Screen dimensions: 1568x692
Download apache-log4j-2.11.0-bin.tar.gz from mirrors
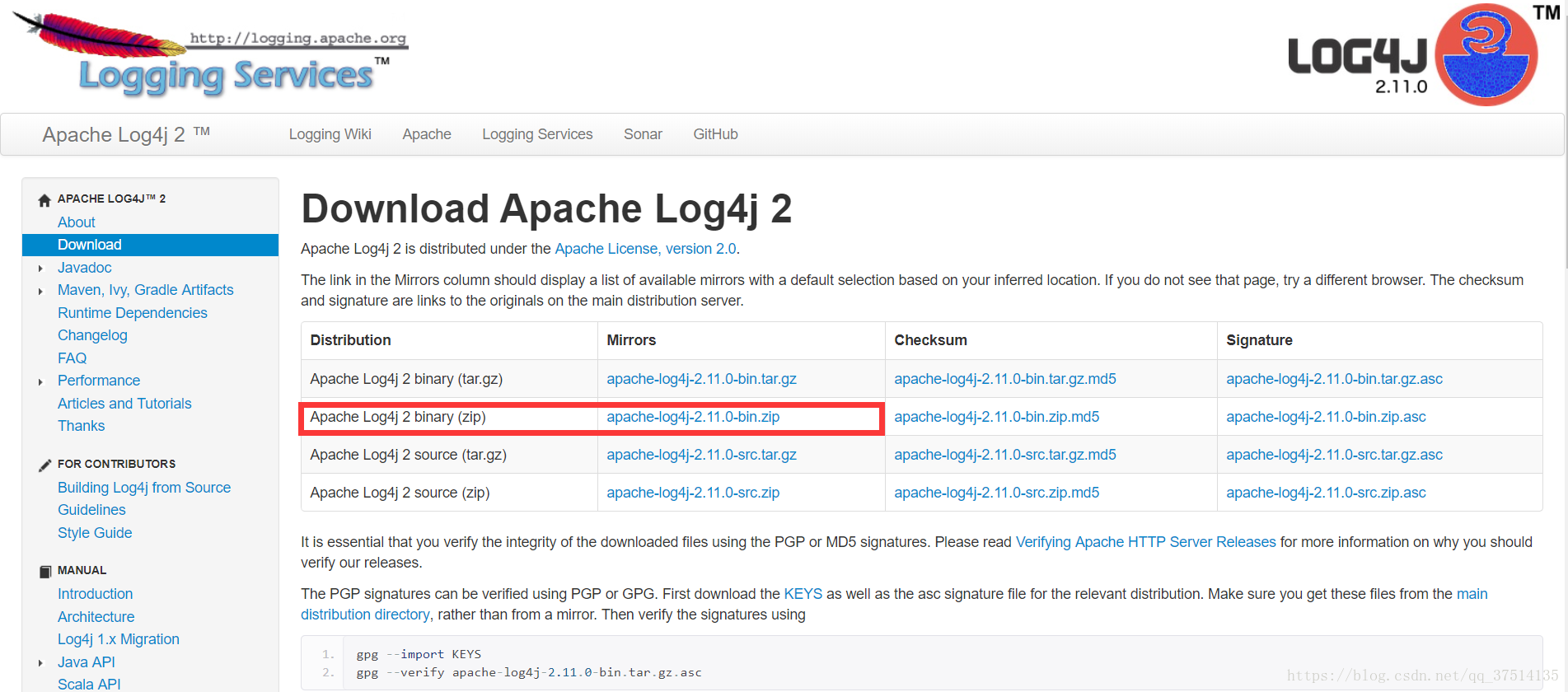[x=701, y=379]
